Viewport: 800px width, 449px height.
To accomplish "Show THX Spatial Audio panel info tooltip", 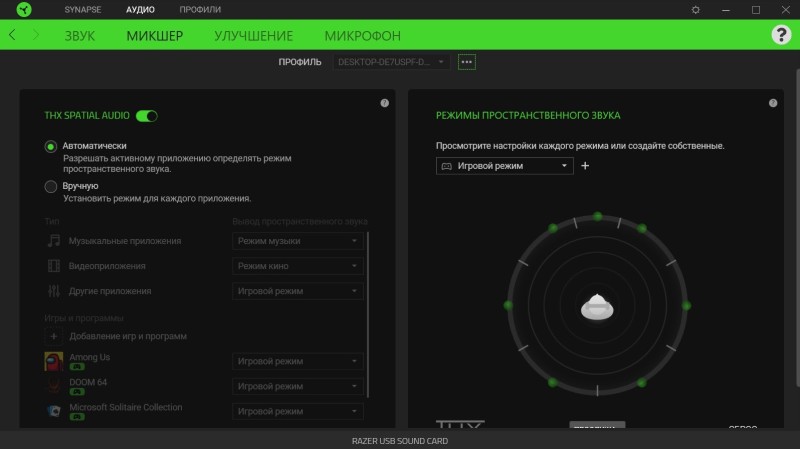I will click(x=385, y=103).
